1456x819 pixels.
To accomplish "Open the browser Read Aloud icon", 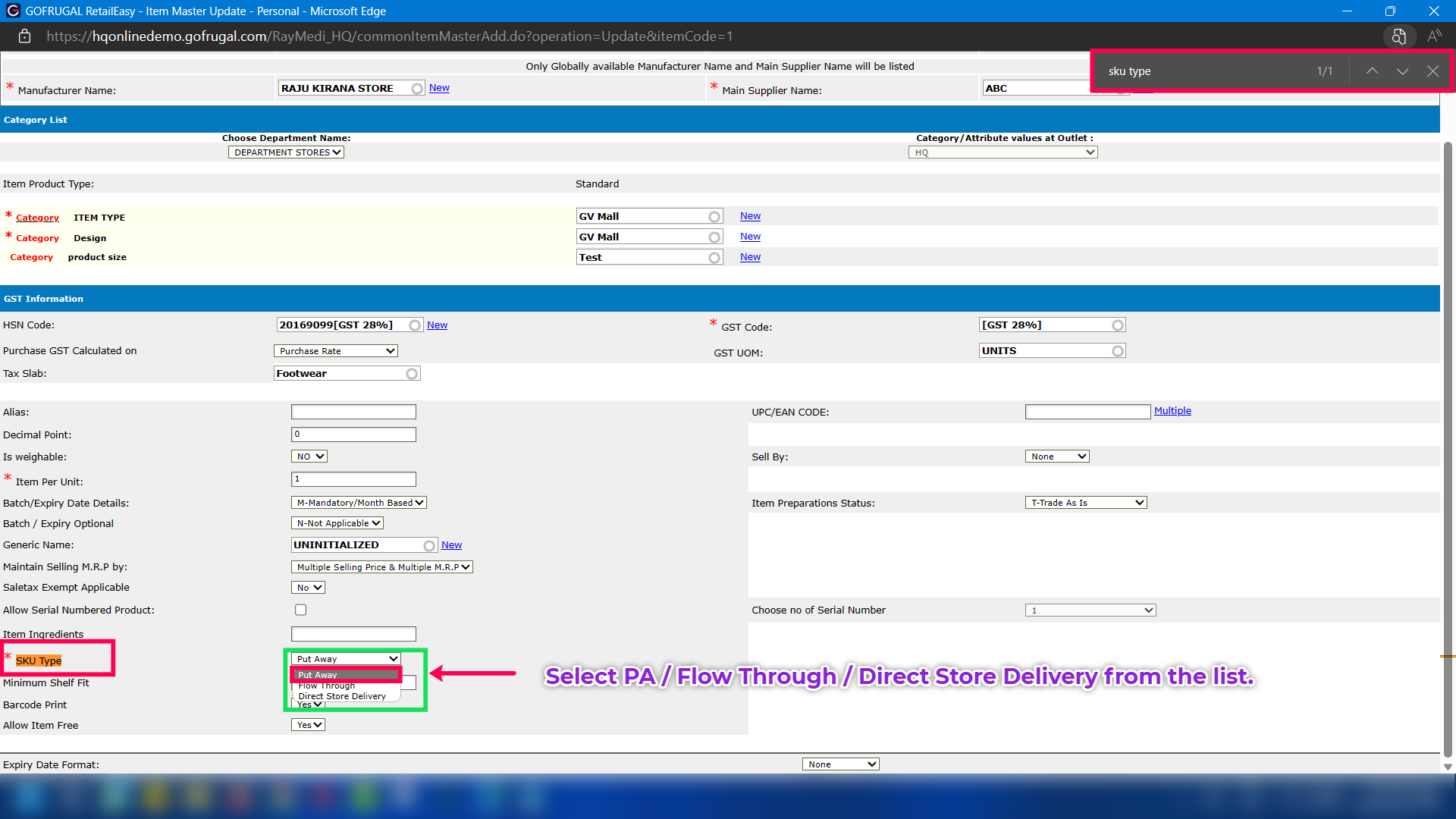I will coord(1434,36).
